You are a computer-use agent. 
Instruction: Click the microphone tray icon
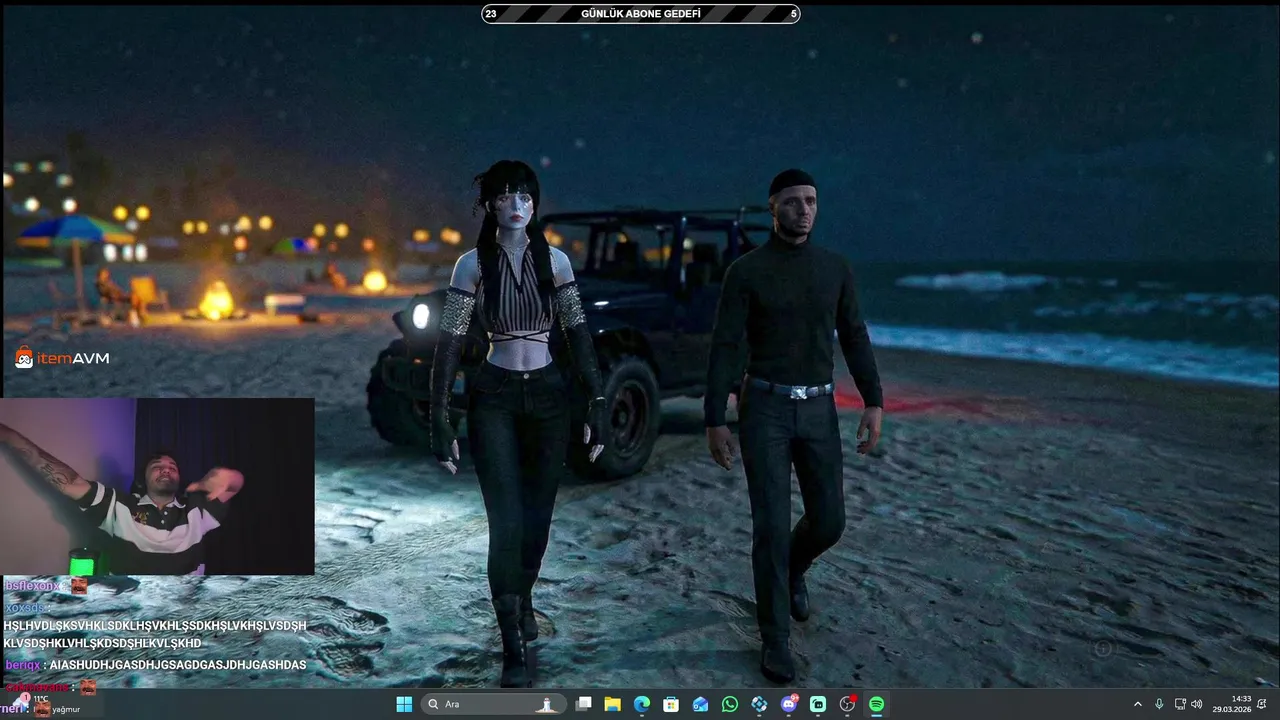point(1159,704)
